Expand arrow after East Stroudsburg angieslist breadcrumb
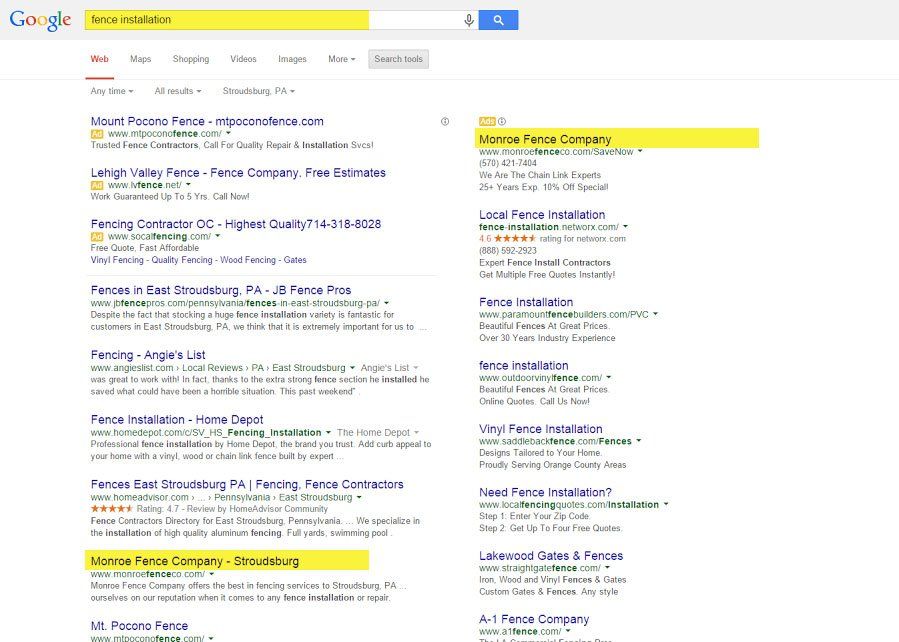 [x=352, y=368]
